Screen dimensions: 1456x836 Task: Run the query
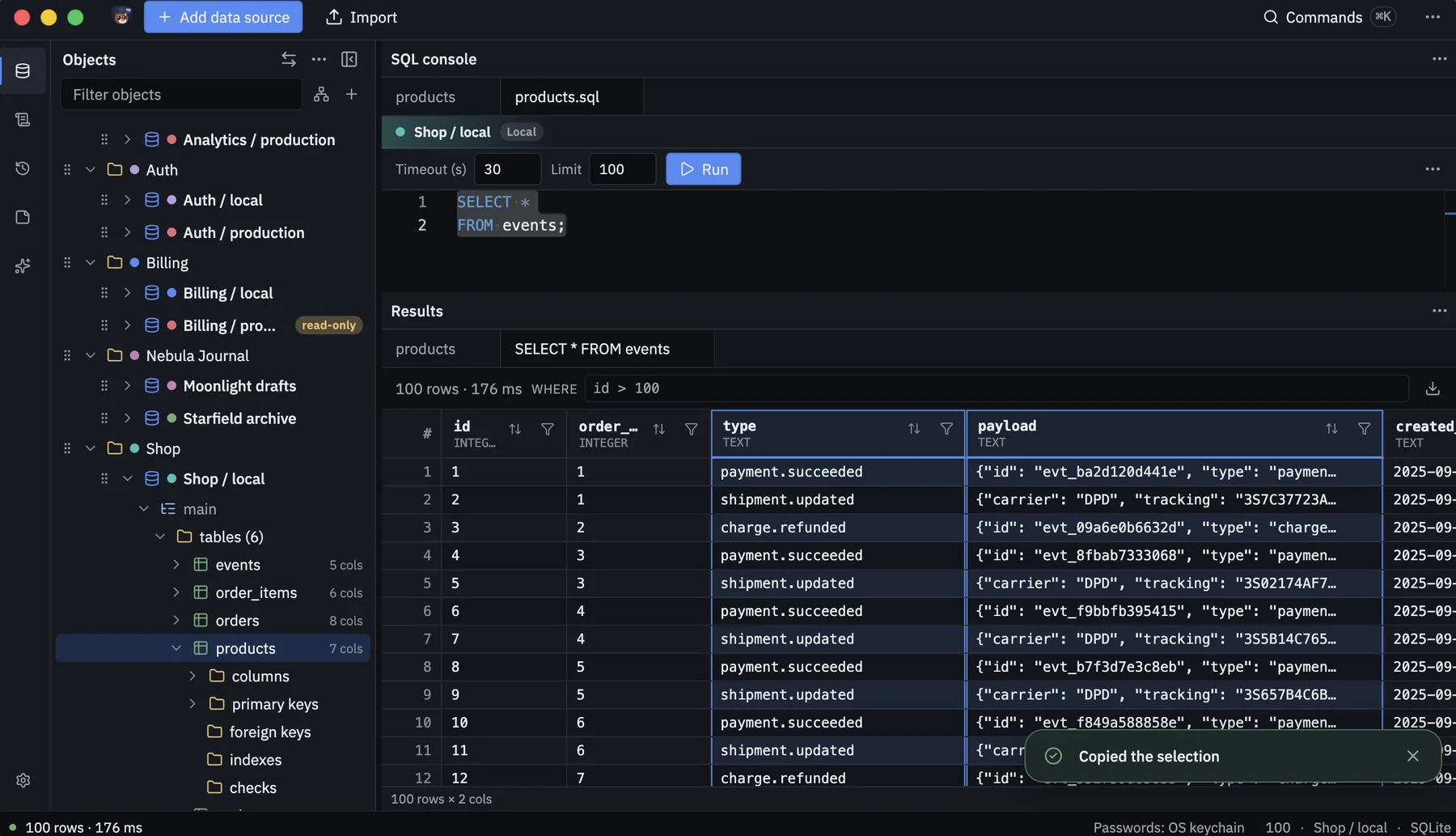(x=703, y=169)
